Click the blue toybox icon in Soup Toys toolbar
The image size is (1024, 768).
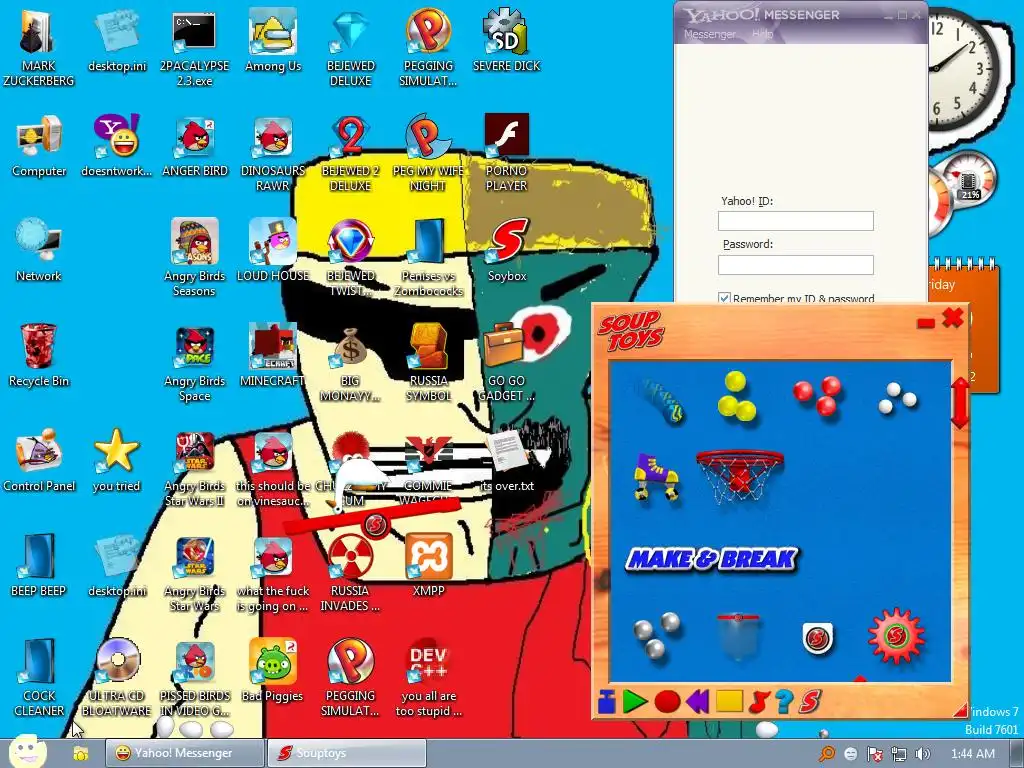coord(607,702)
